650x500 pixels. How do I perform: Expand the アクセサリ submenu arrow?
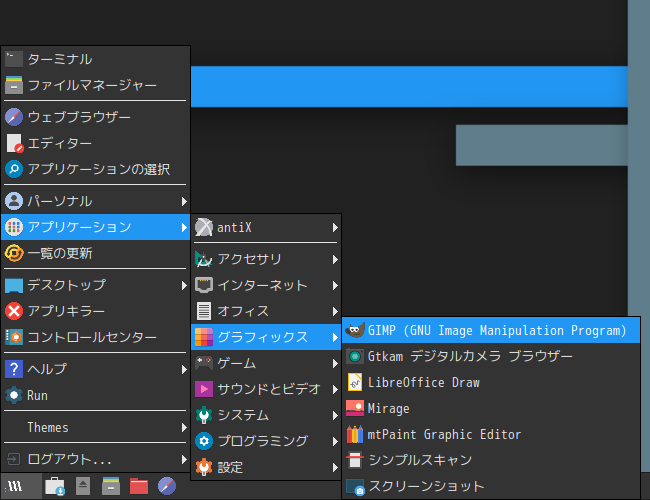tap(335, 260)
